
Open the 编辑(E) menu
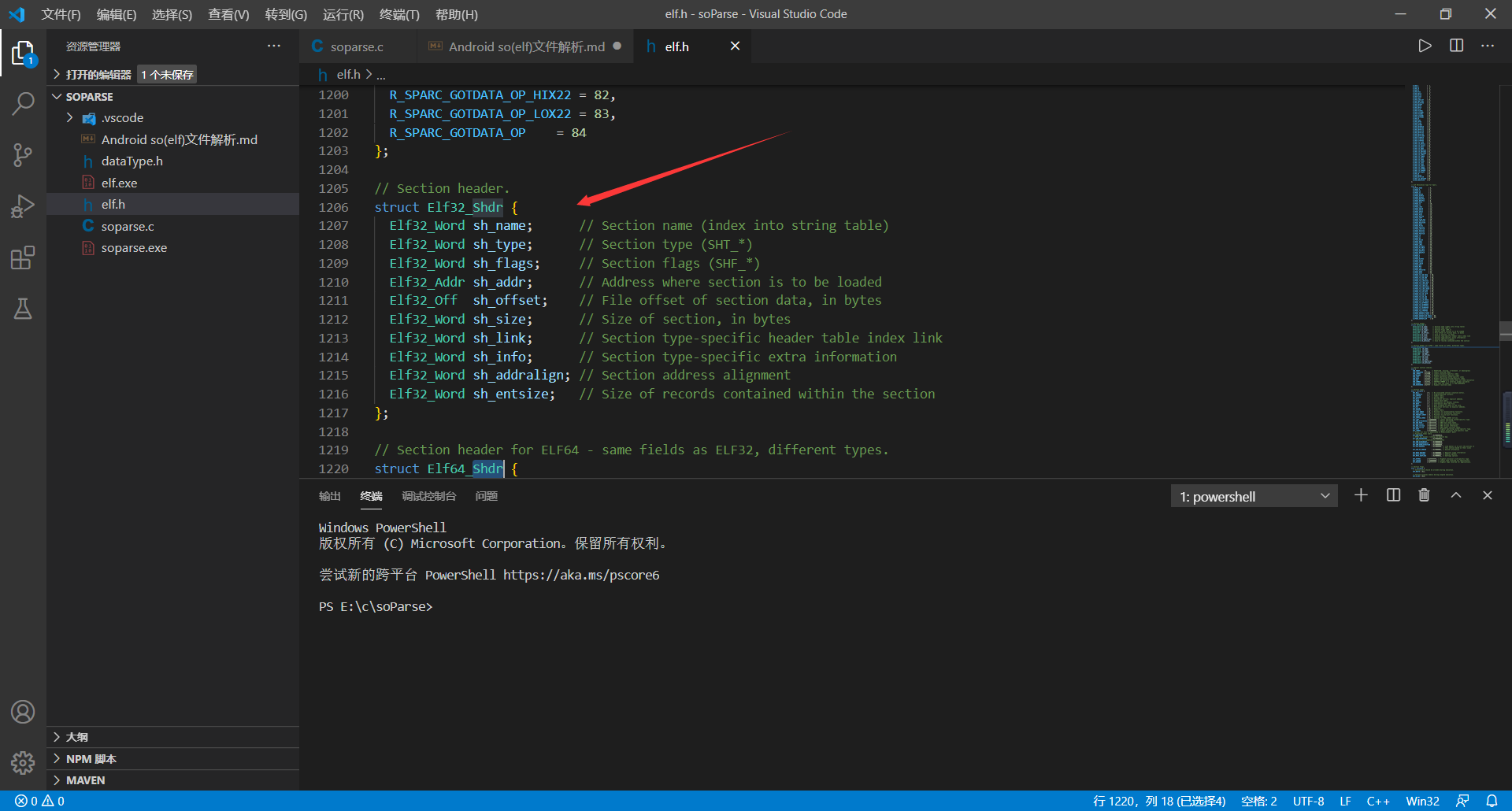tap(117, 14)
